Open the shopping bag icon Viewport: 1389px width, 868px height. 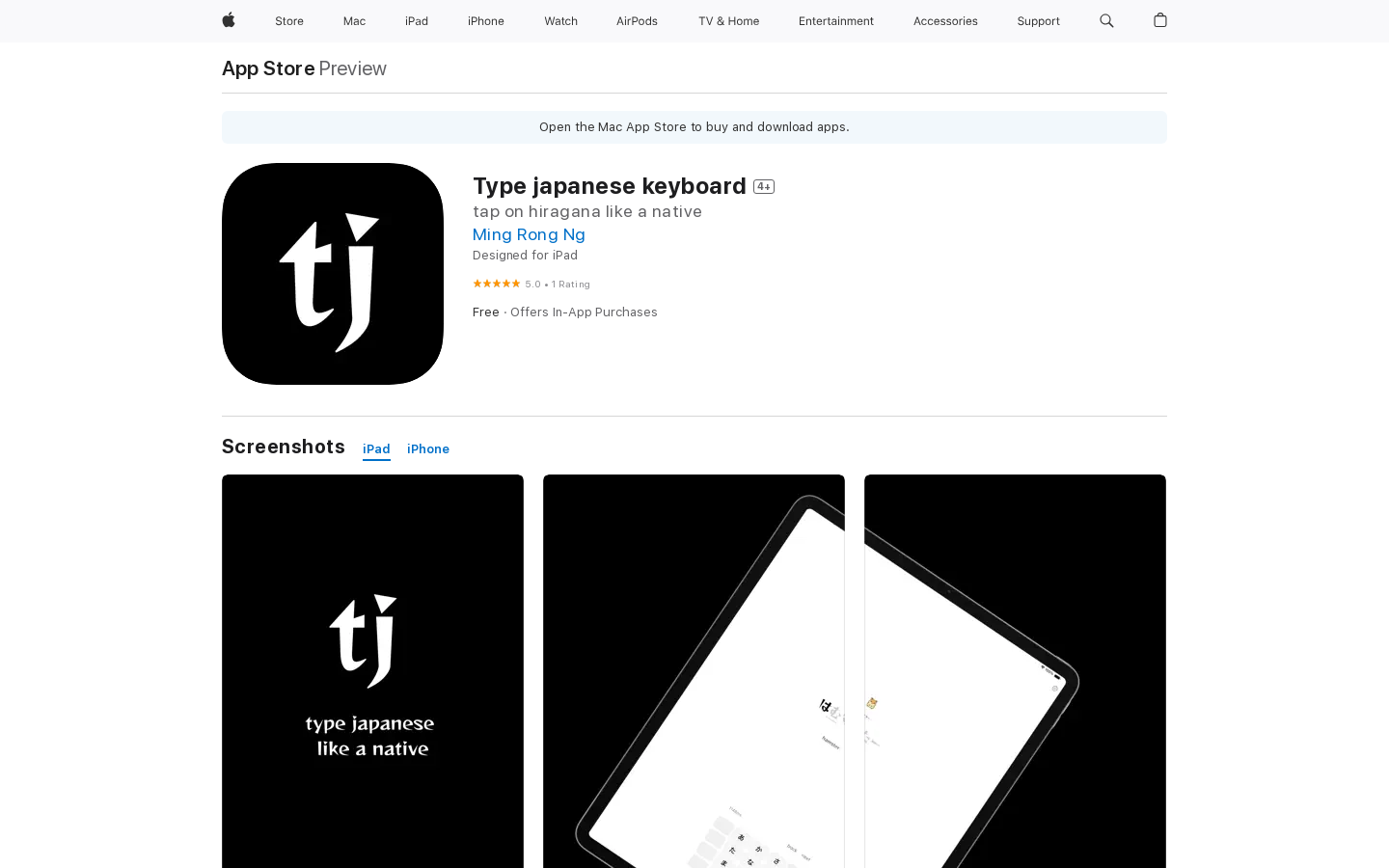(1160, 20)
